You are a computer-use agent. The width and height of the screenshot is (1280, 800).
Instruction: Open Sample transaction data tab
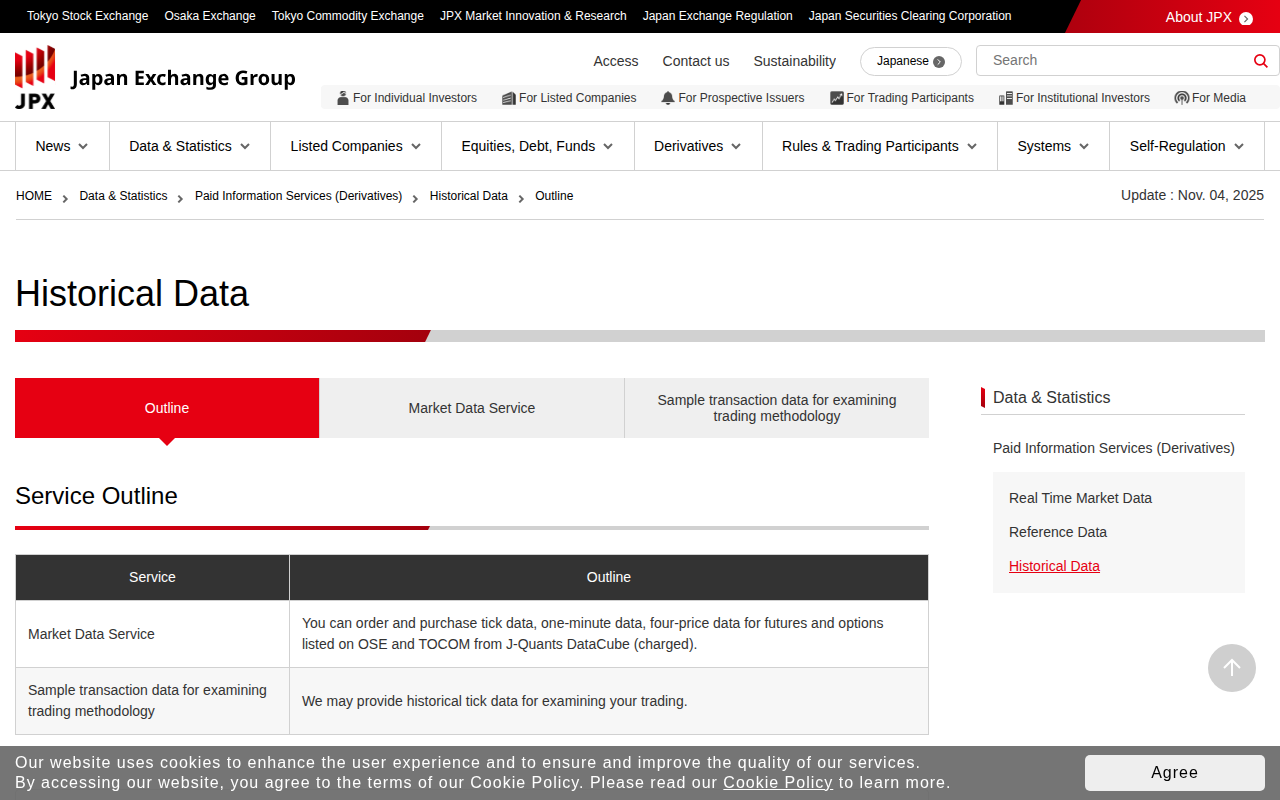[x=777, y=408]
